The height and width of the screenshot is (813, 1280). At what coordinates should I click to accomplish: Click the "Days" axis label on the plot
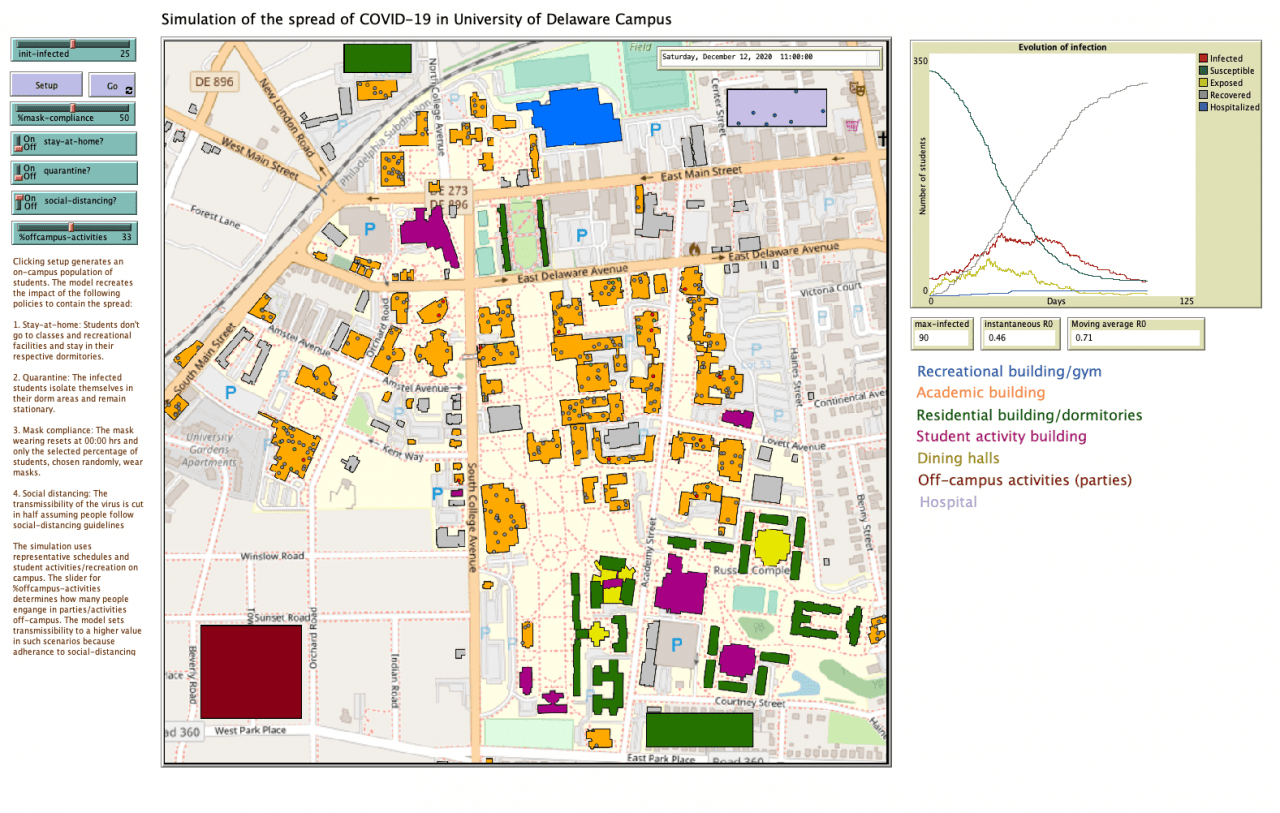tap(1056, 300)
